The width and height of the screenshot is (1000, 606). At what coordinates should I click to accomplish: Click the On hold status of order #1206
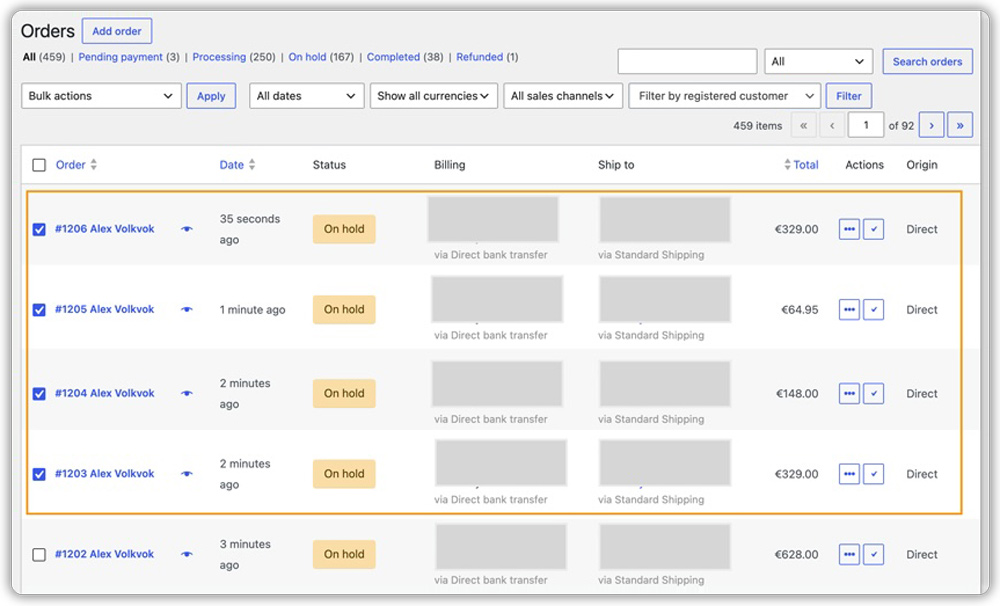[x=344, y=229]
